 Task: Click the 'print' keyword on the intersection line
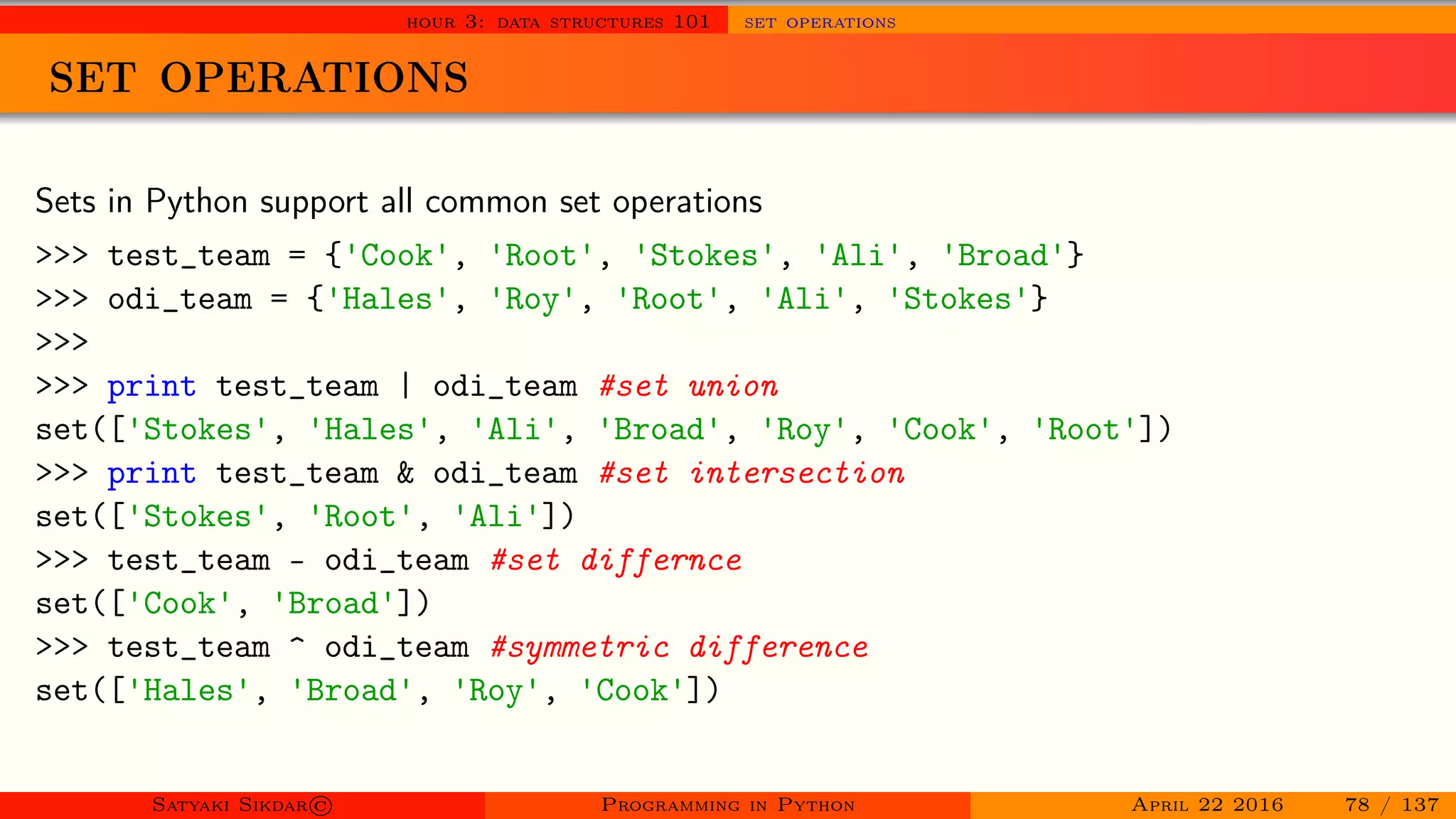[x=151, y=474]
